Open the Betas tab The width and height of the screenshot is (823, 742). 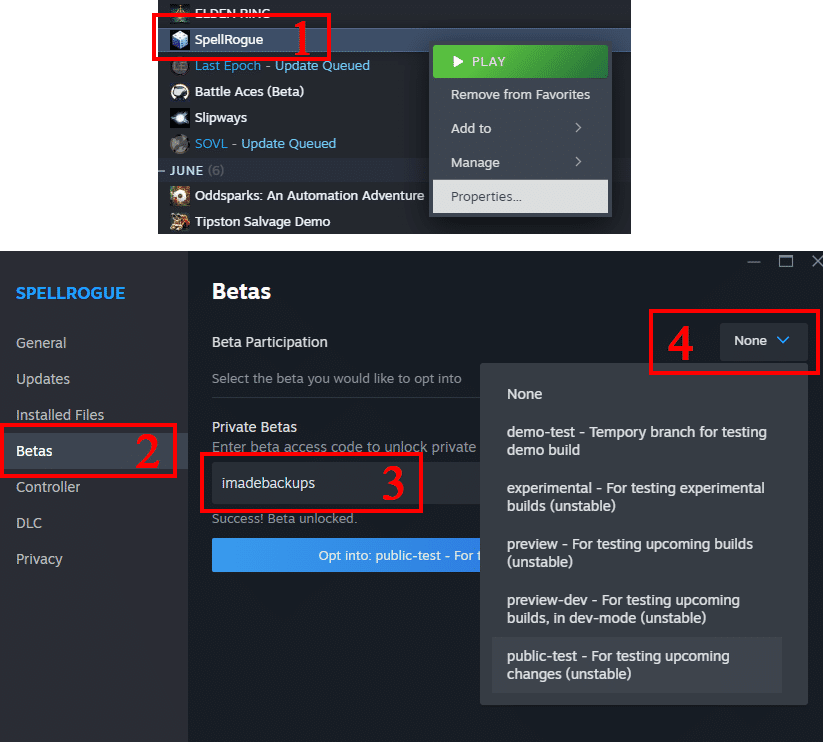click(x=94, y=451)
